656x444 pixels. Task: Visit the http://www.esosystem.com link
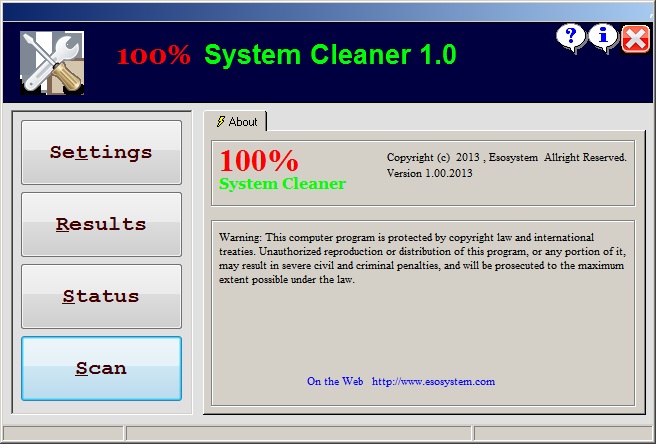433,382
